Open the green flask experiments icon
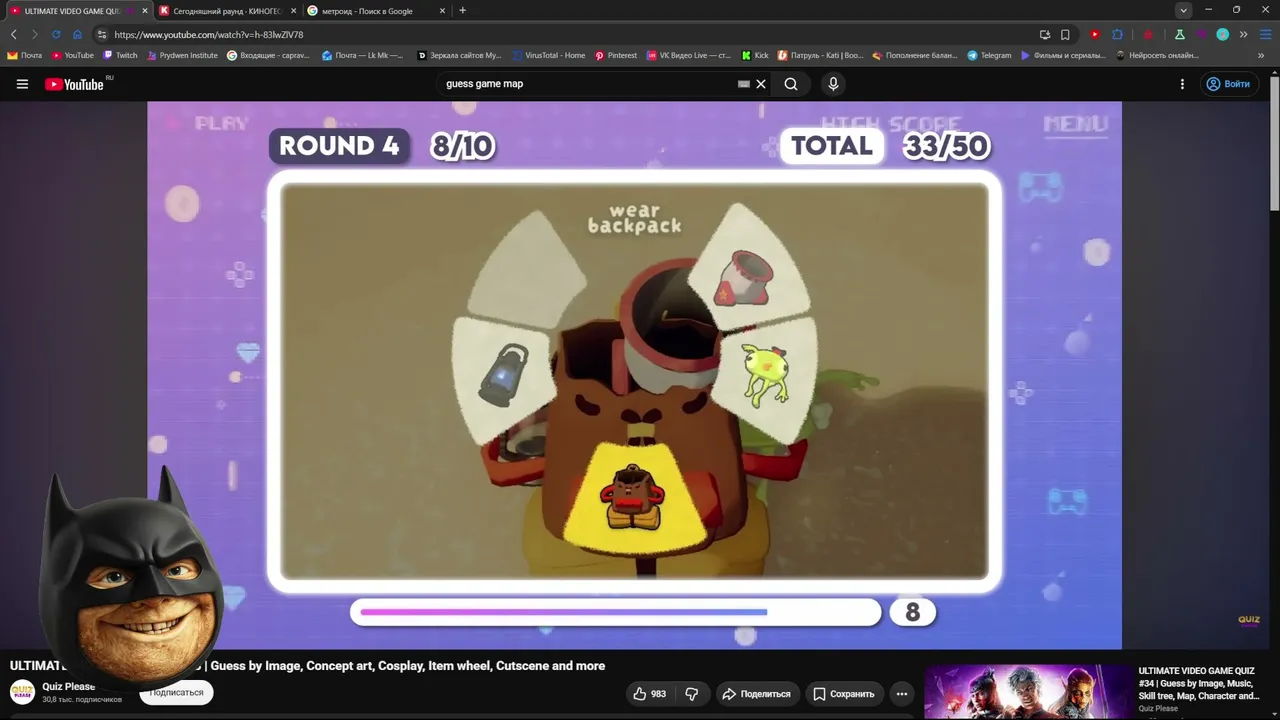The height and width of the screenshot is (720, 1280). pyautogui.click(x=1180, y=34)
